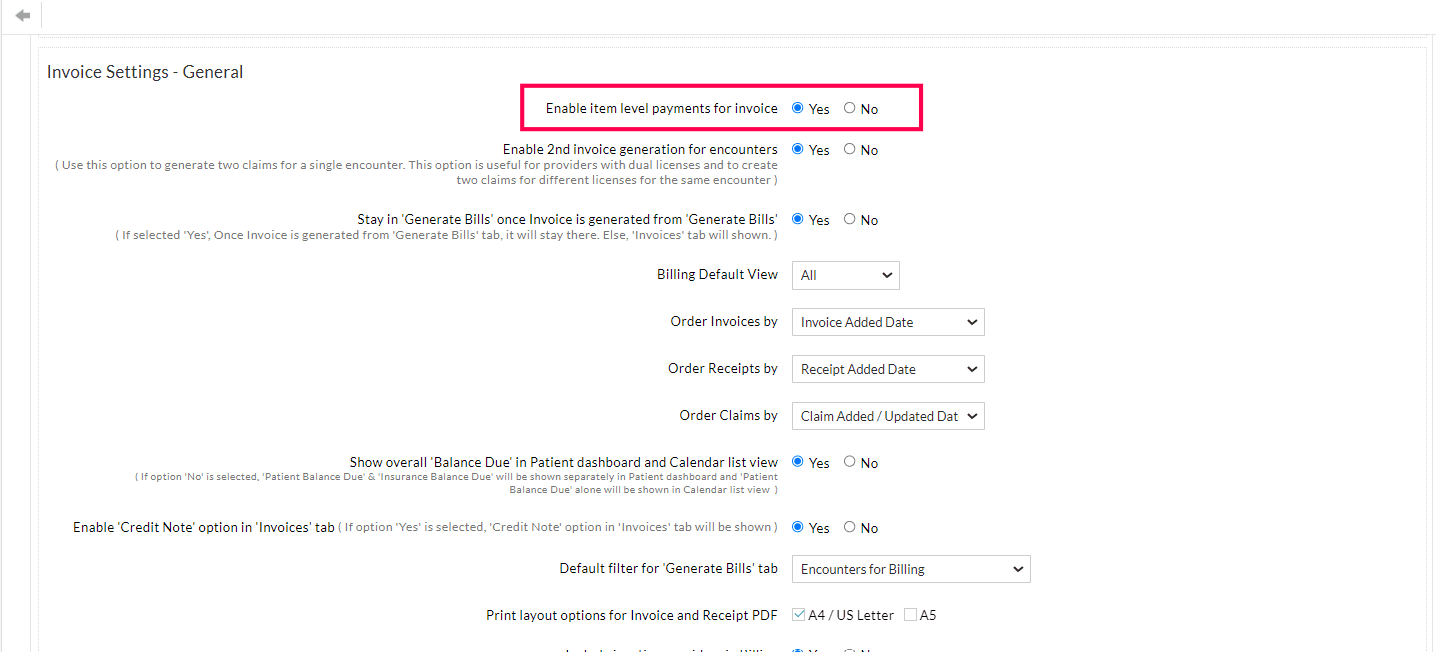
Task: Open the Order Receipts by selector
Action: [x=887, y=368]
